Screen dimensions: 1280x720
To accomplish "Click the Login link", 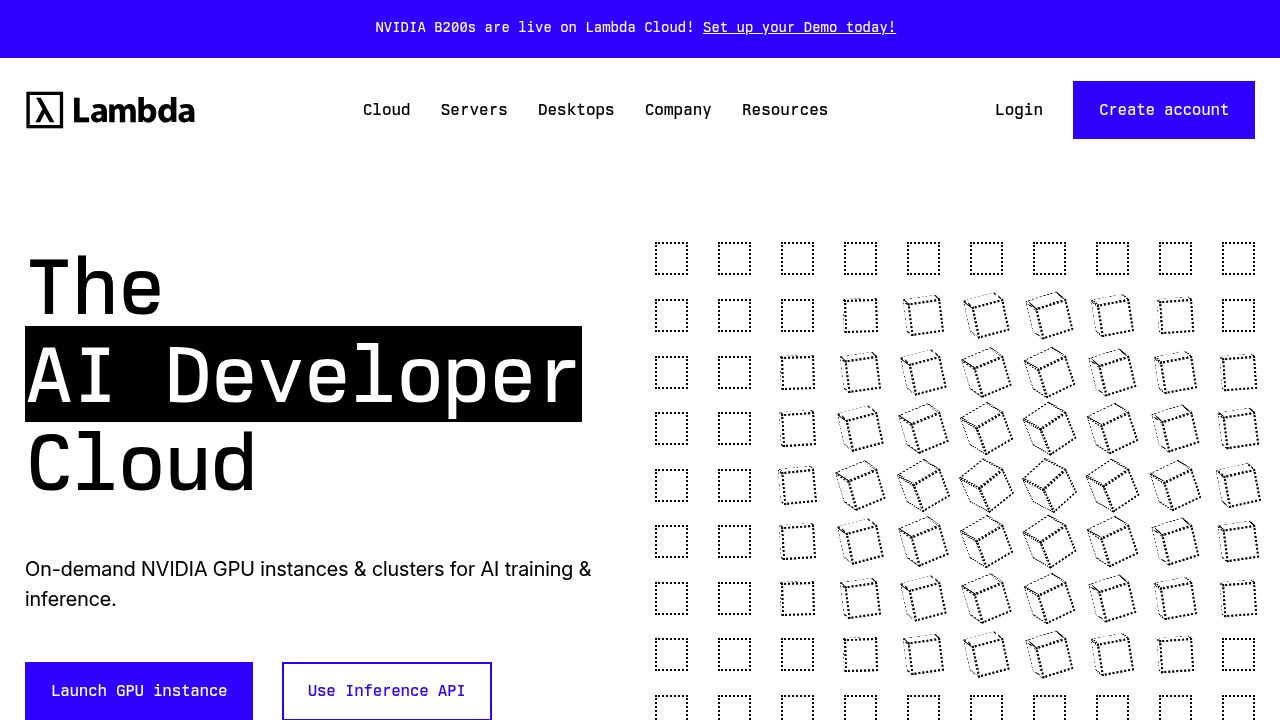I will pyautogui.click(x=1019, y=110).
